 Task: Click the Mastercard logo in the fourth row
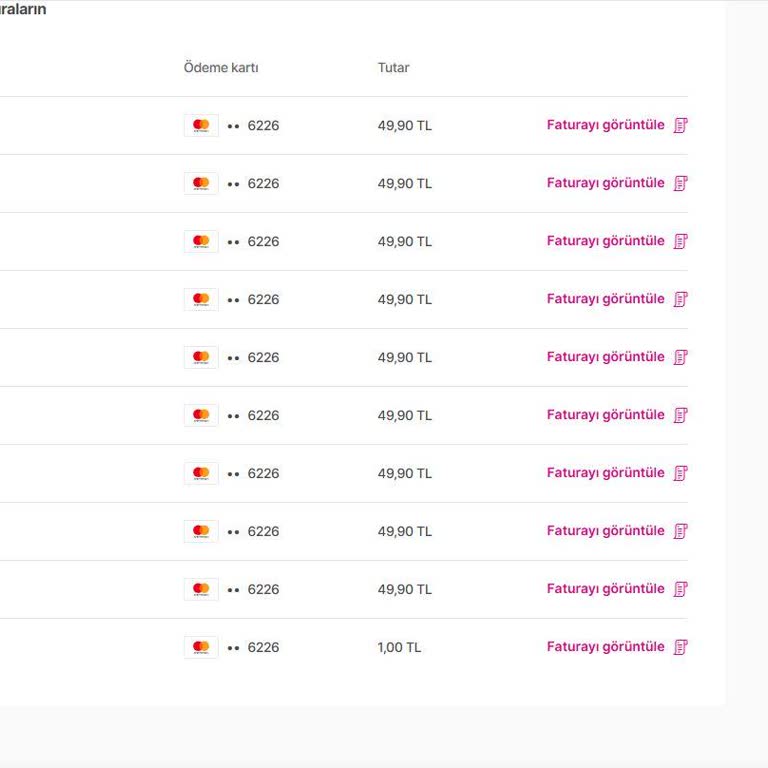coord(201,299)
